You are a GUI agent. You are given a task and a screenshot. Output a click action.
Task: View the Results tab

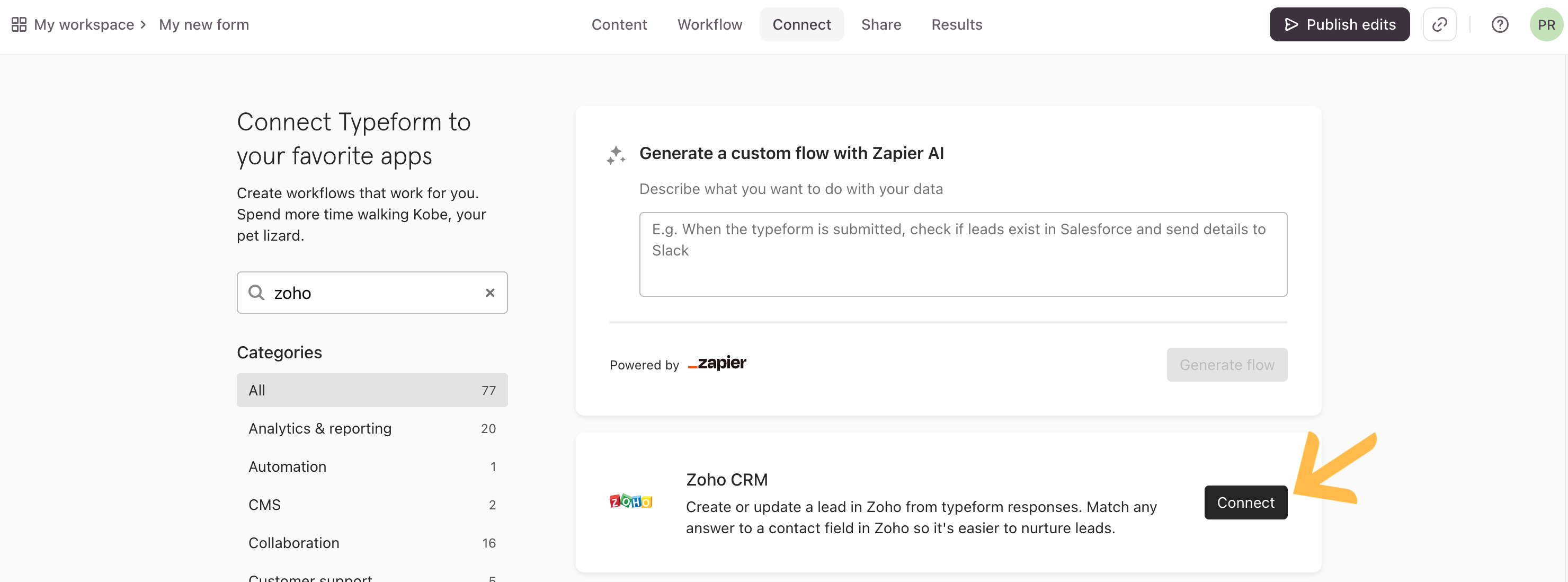click(956, 24)
